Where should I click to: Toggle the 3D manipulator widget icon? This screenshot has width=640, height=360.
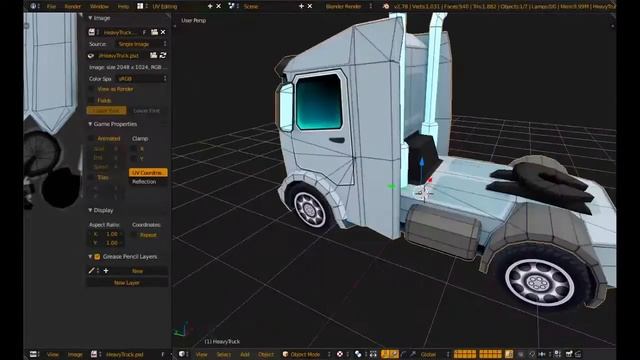385,354
